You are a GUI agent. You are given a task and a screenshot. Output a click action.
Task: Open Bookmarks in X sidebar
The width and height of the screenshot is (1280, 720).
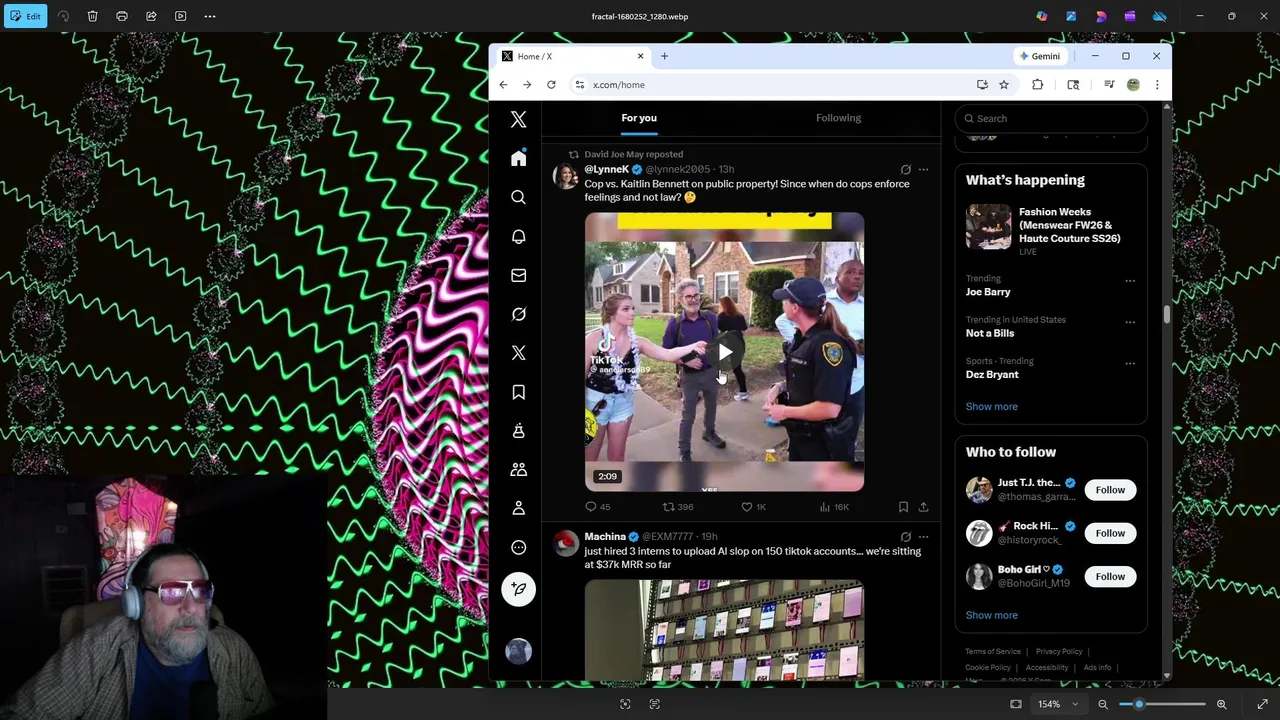click(x=518, y=392)
